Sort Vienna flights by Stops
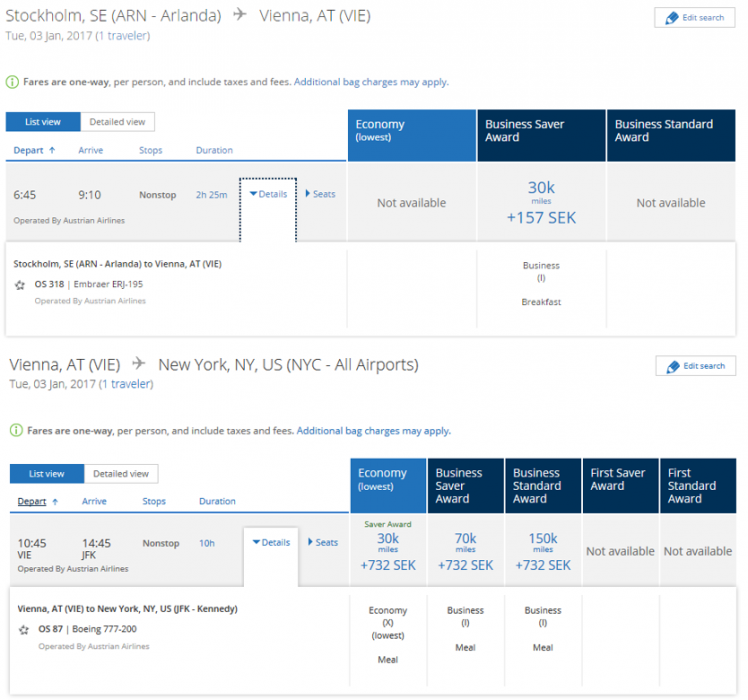The width and height of the screenshot is (748, 700). click(x=154, y=501)
